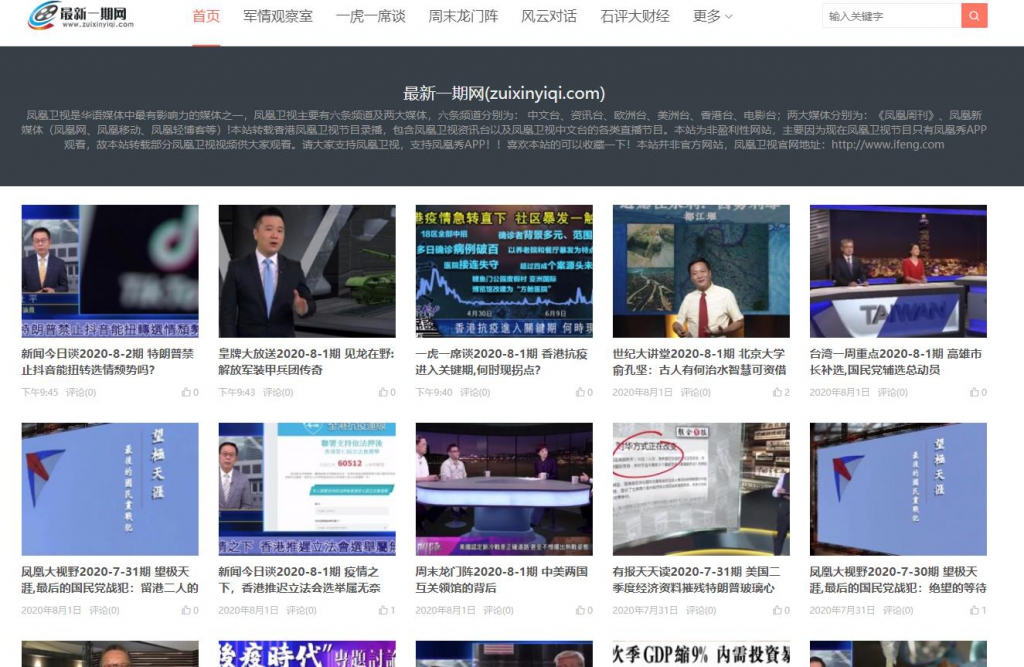Open the 风云对话 menu item

tap(549, 16)
